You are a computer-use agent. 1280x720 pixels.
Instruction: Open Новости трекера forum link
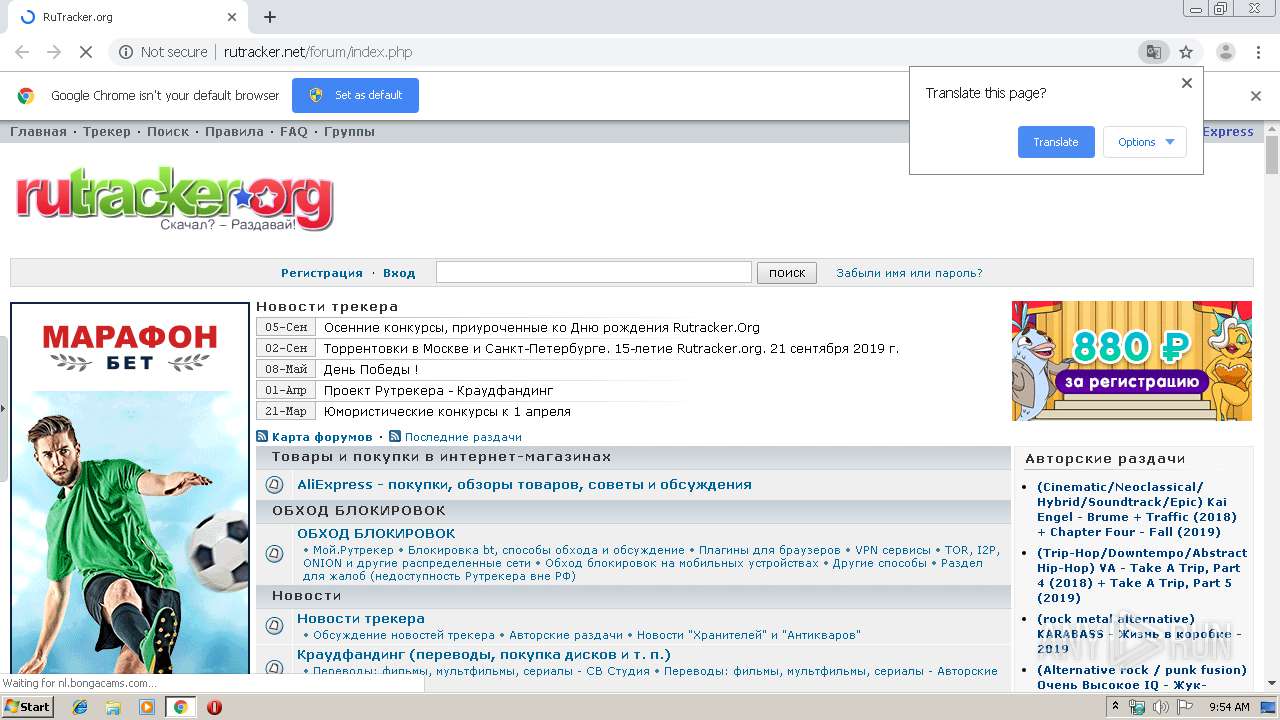pos(361,618)
